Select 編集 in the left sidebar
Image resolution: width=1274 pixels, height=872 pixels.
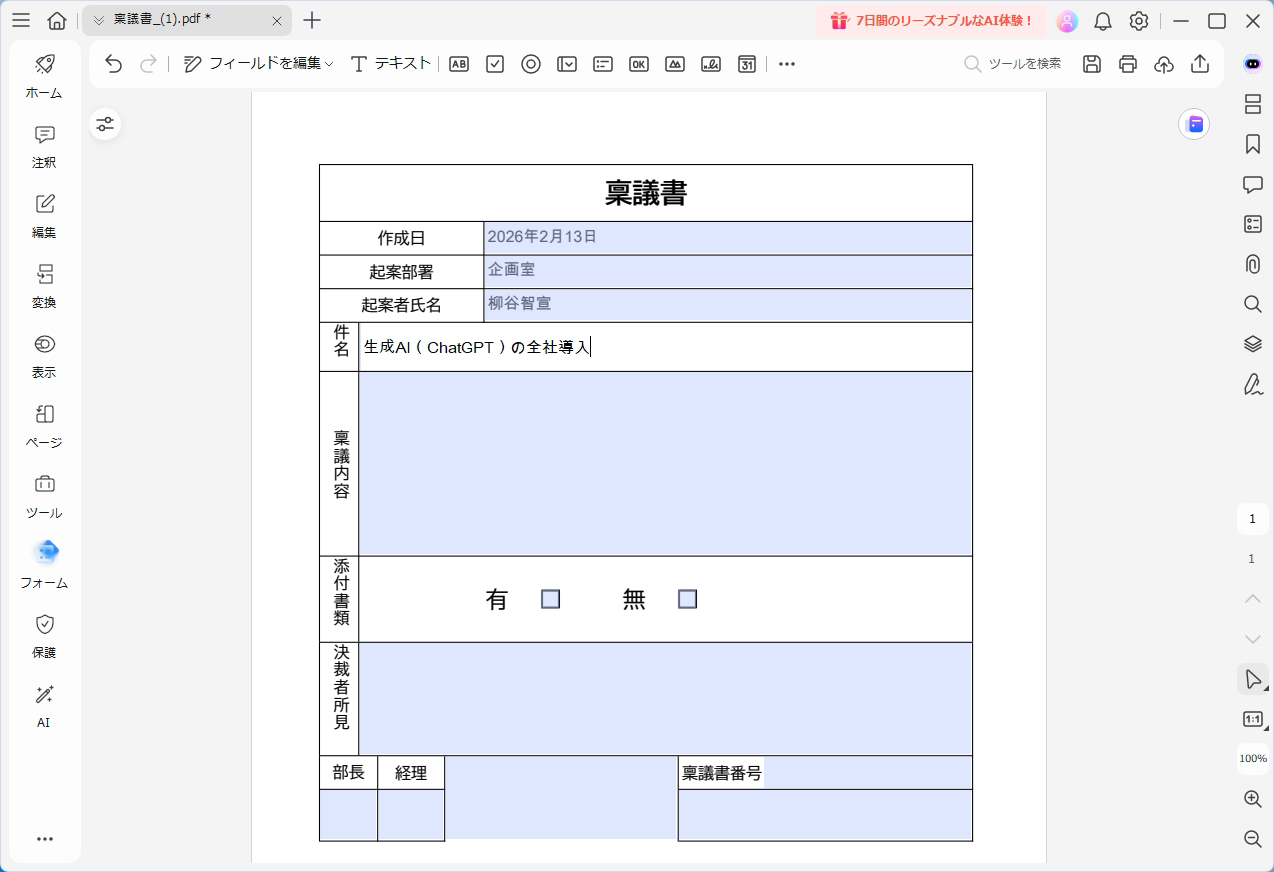click(43, 215)
